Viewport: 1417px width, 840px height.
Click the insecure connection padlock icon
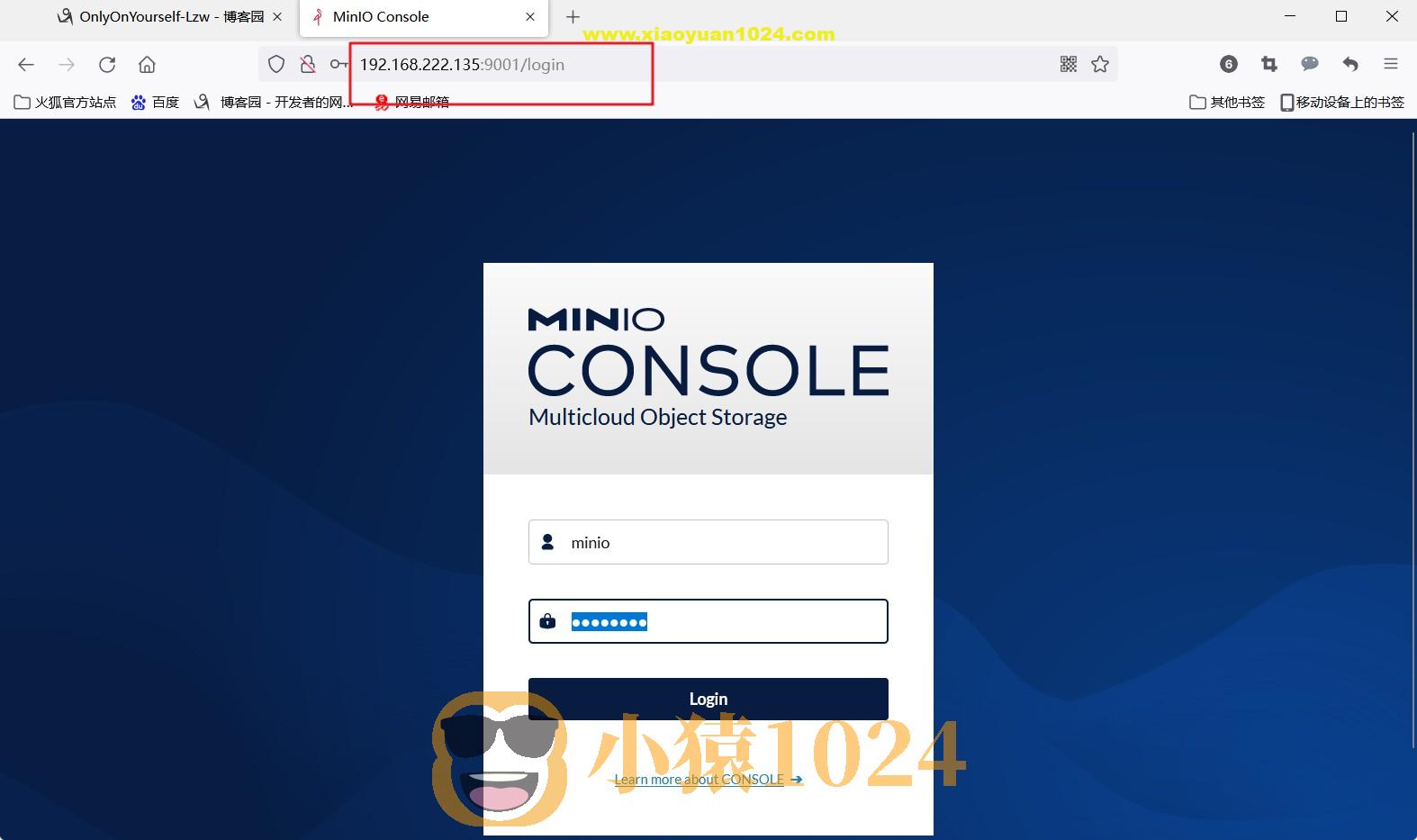click(x=308, y=64)
